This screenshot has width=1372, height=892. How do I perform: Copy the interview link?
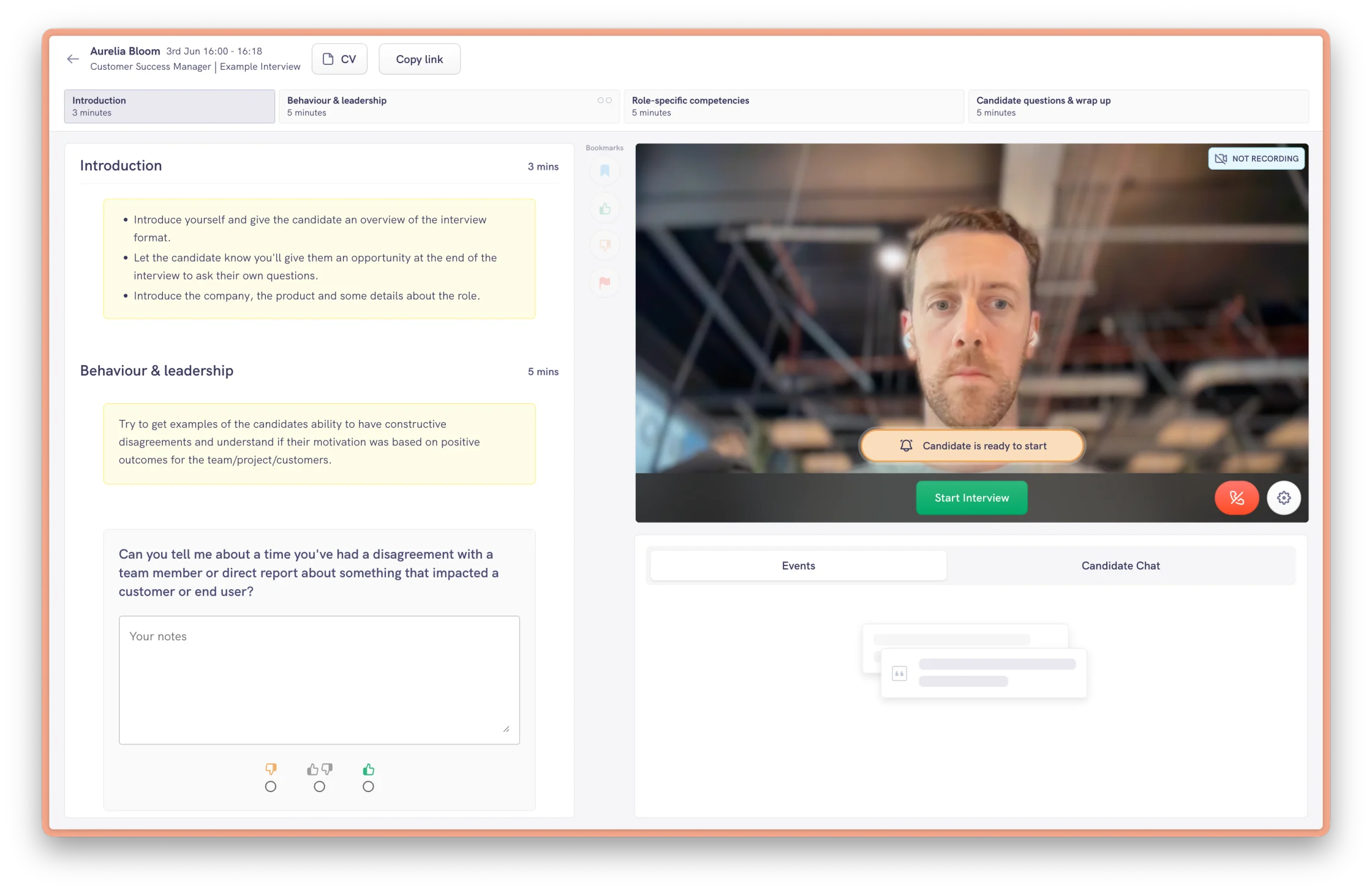point(420,59)
